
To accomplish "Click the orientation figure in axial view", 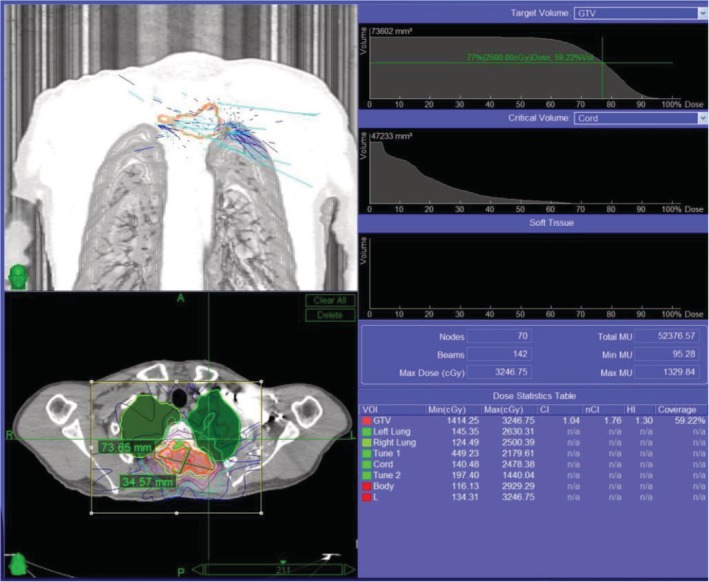I will pos(20,562).
